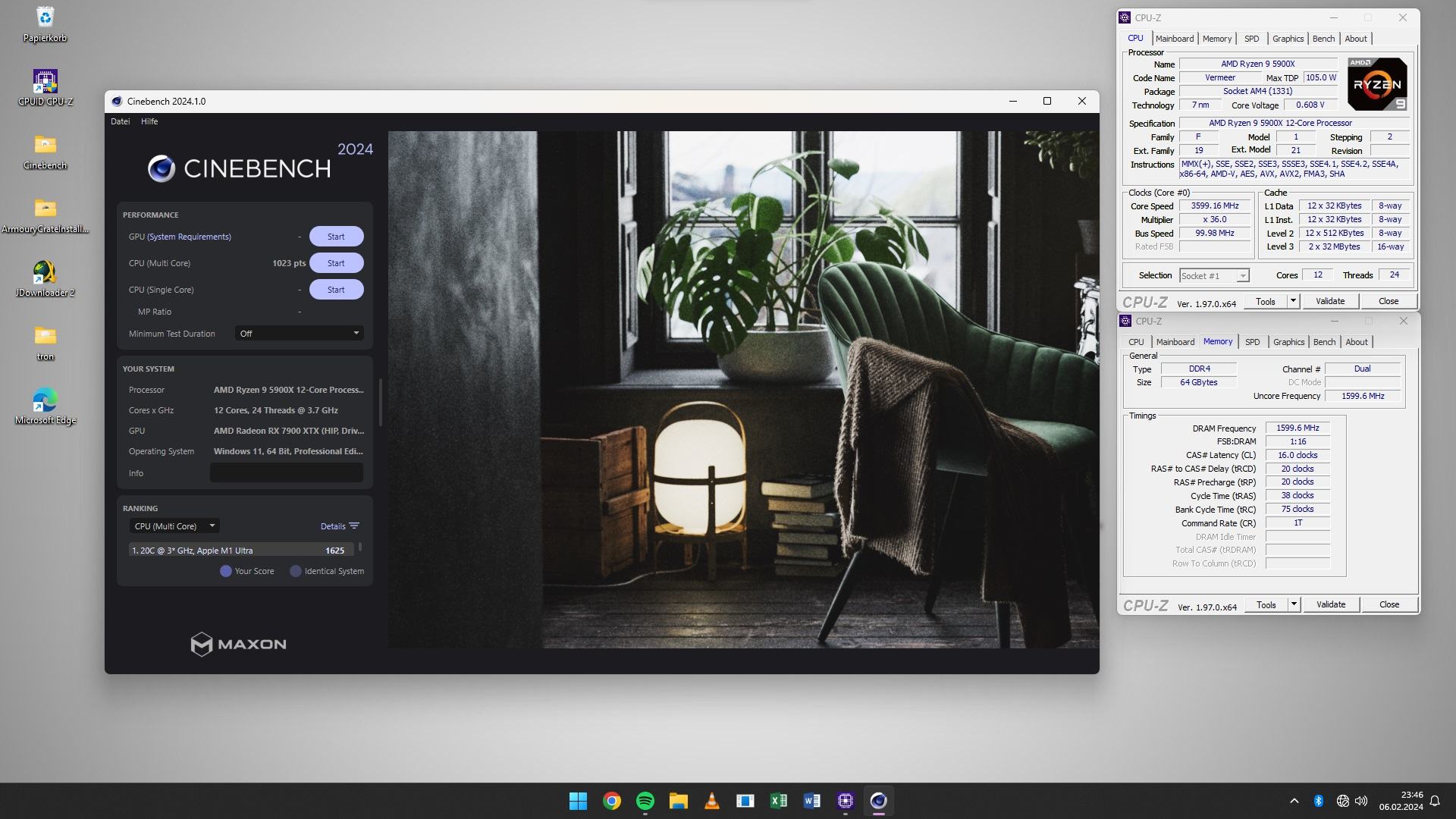The height and width of the screenshot is (819, 1456).
Task: Select Apple M1 Ultra ranking entry
Action: tap(241, 551)
